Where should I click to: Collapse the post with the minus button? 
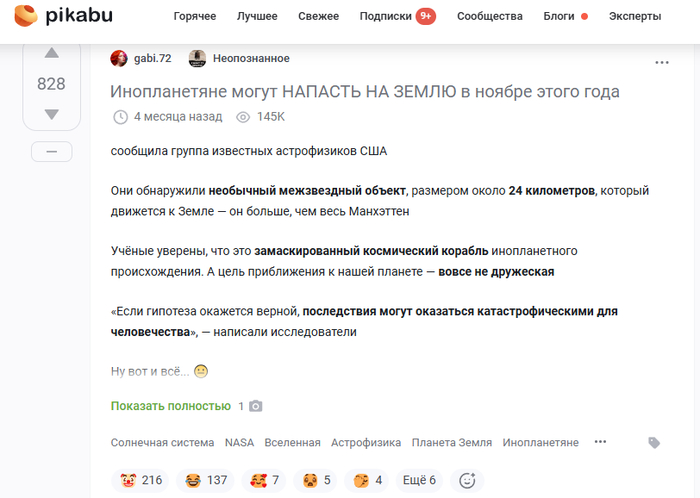tap(51, 151)
